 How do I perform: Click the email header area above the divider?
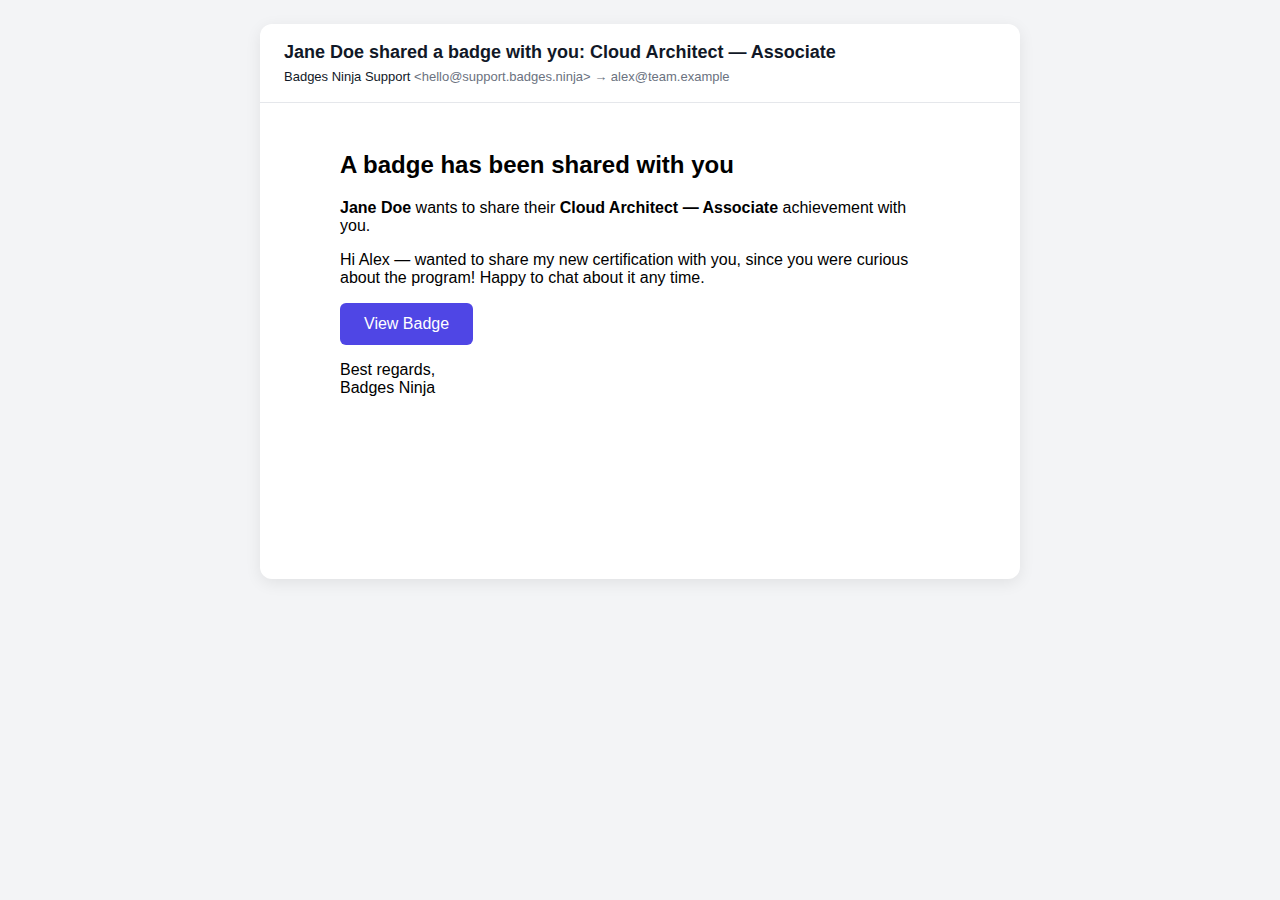click(640, 63)
